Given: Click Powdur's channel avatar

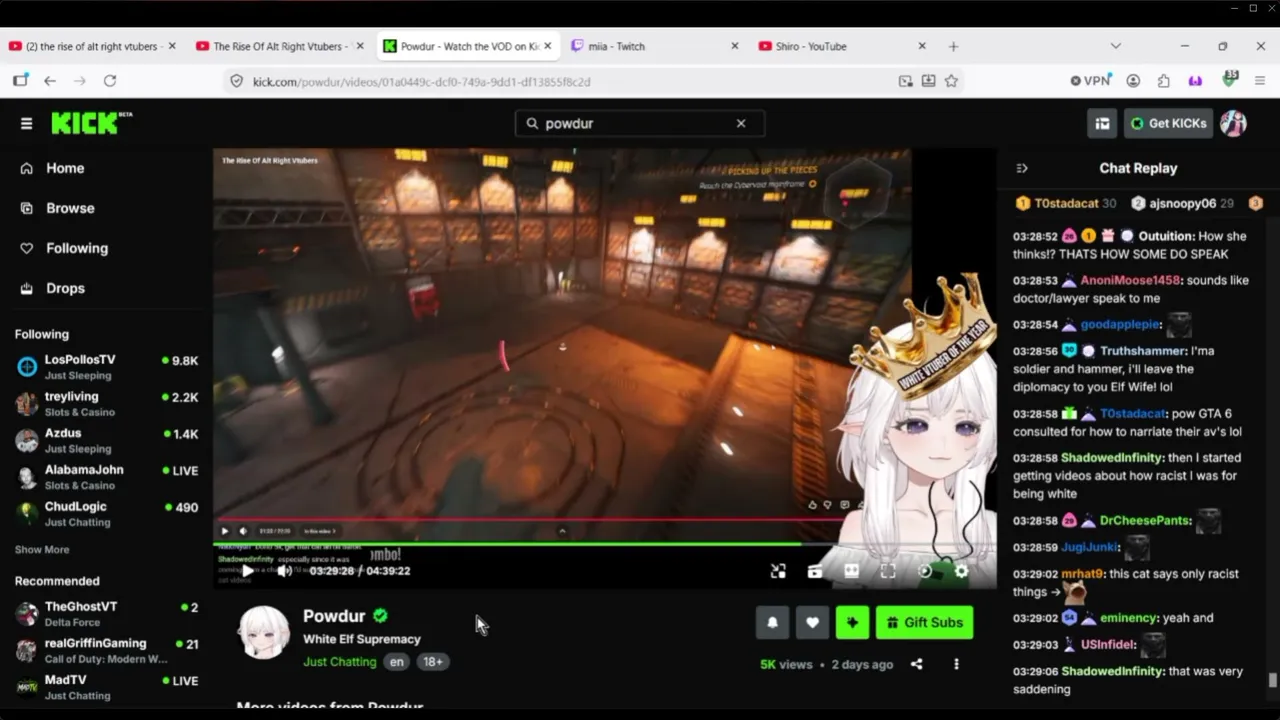Looking at the screenshot, I should [x=264, y=633].
